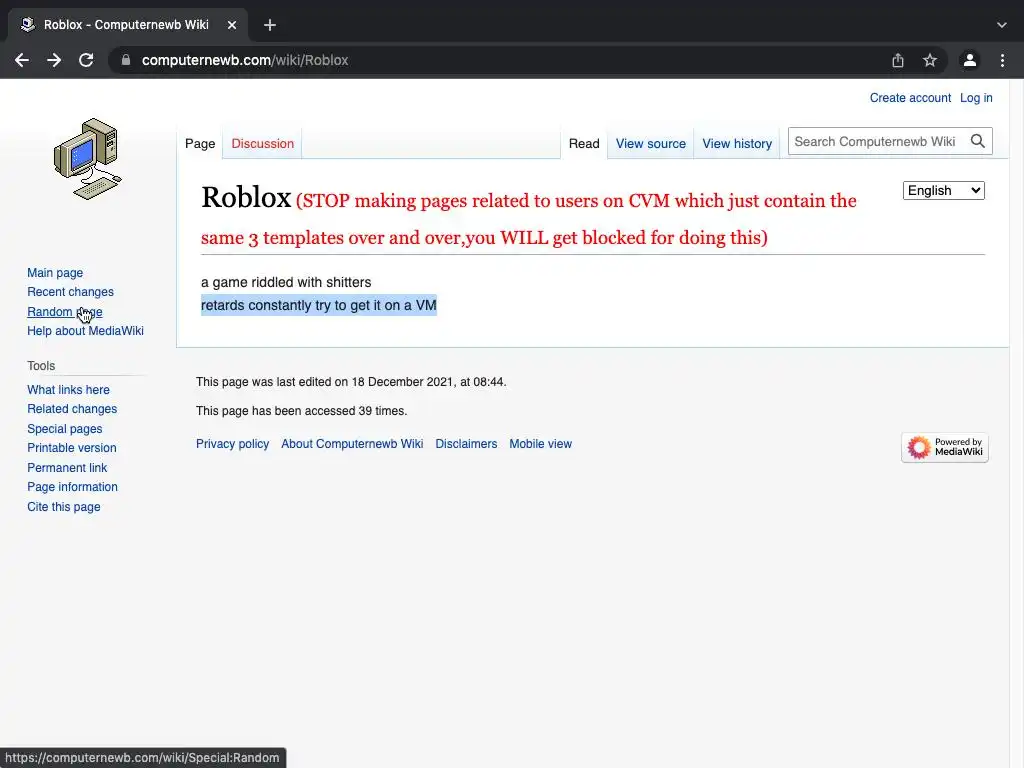Screen dimensions: 1024x768
Task: Click Printable version link
Action: [x=72, y=448]
